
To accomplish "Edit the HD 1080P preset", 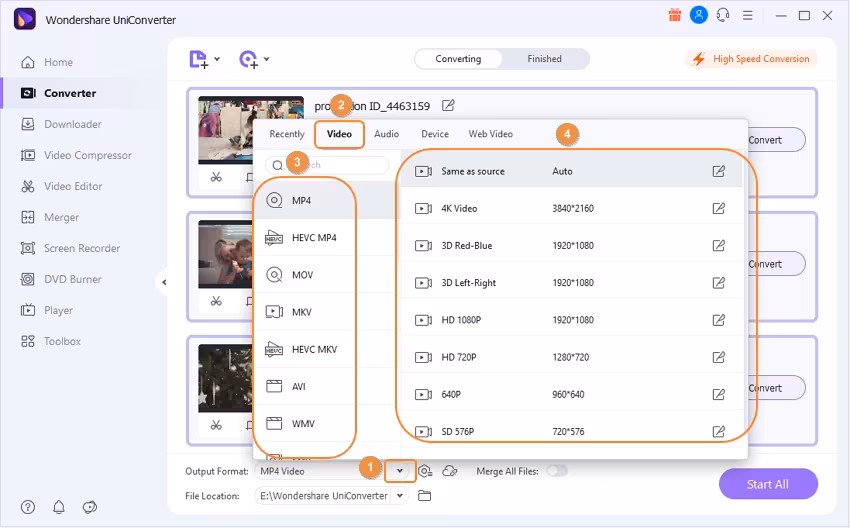I will pyautogui.click(x=718, y=320).
